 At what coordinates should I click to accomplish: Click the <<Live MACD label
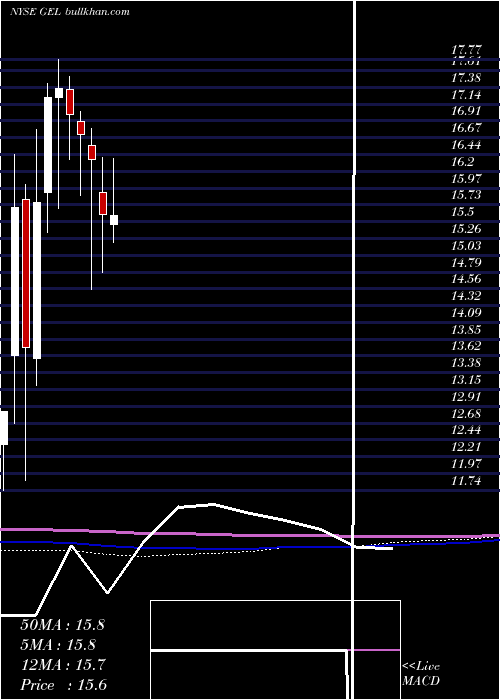[x=421, y=673]
